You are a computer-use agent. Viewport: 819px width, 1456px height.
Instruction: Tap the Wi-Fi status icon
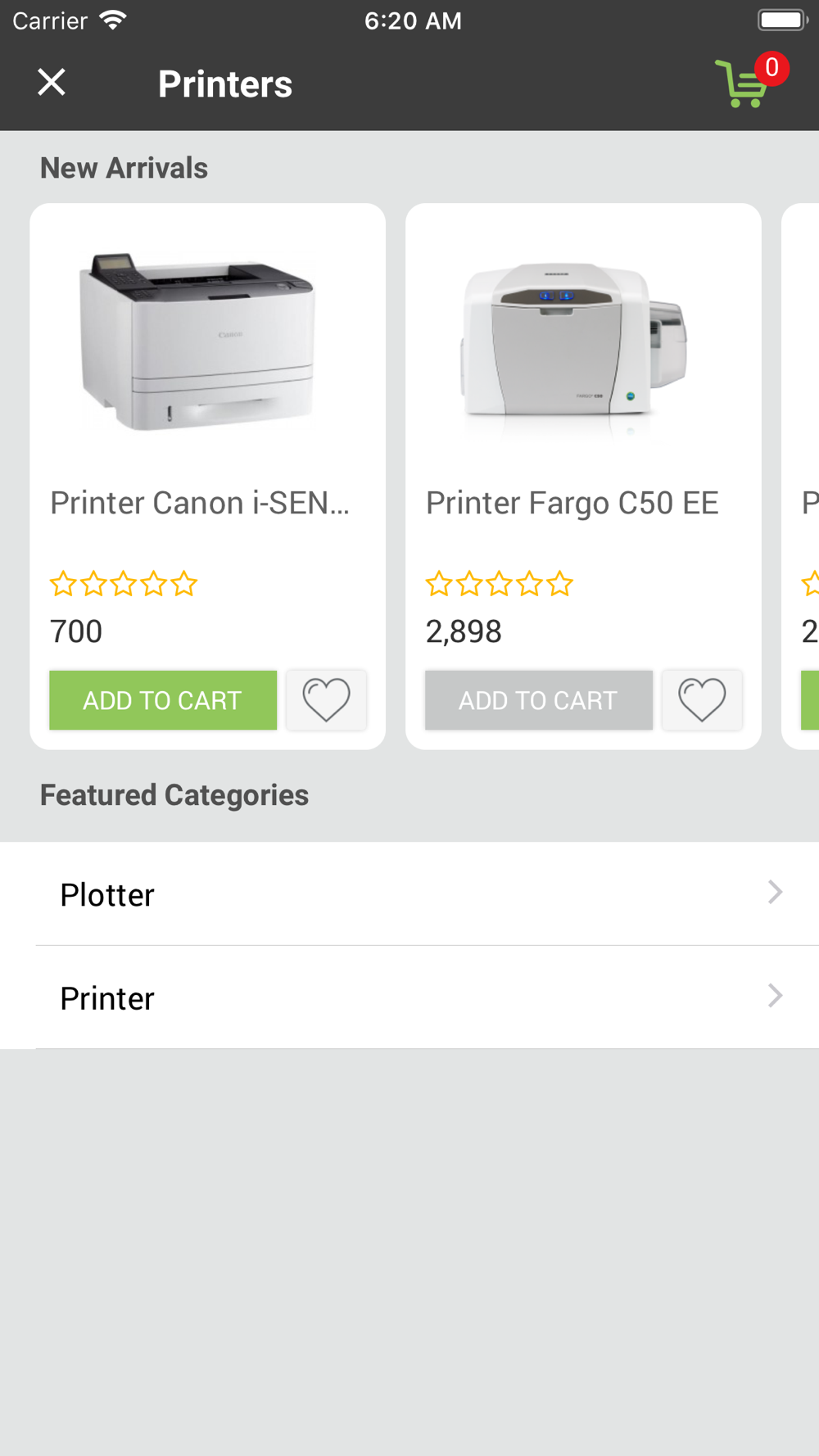tap(112, 20)
